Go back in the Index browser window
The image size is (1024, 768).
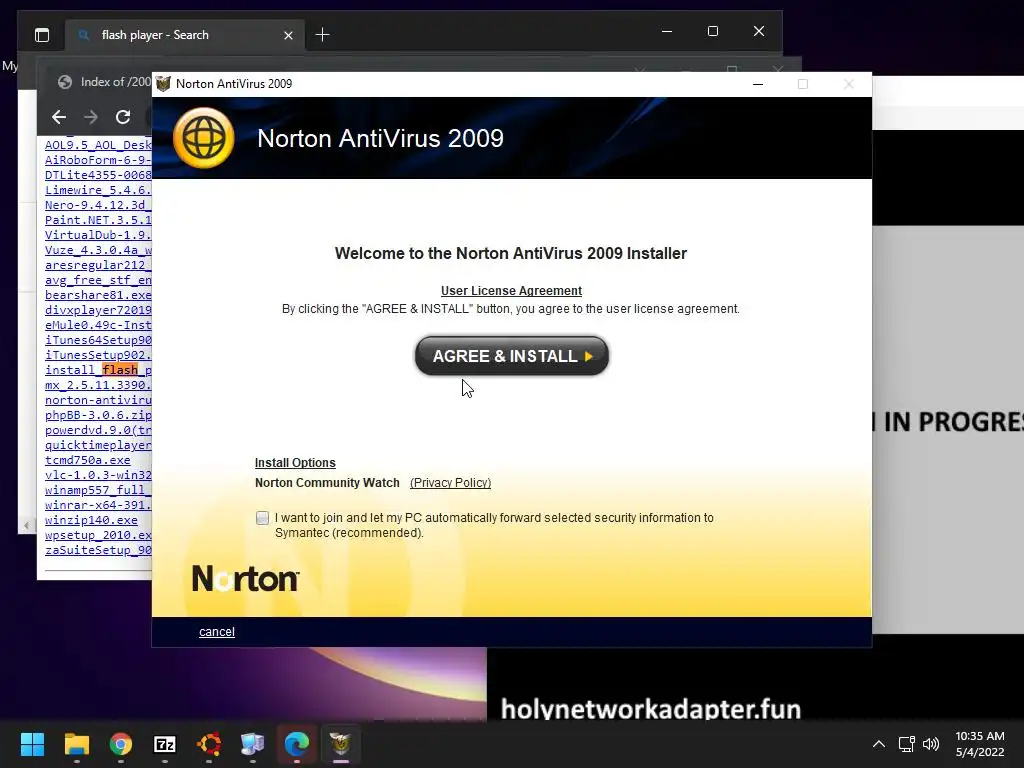point(59,117)
